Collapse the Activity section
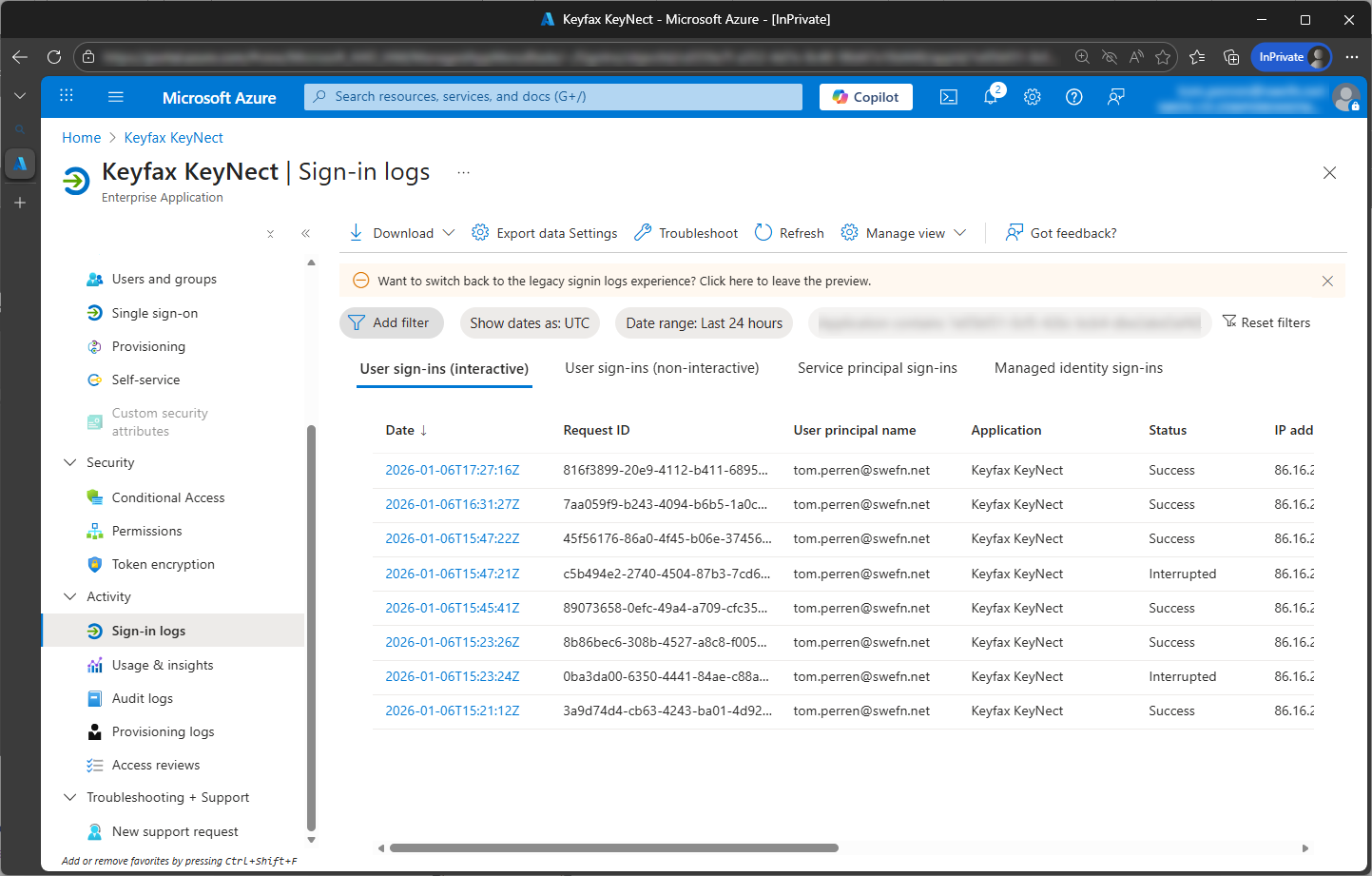 point(69,596)
